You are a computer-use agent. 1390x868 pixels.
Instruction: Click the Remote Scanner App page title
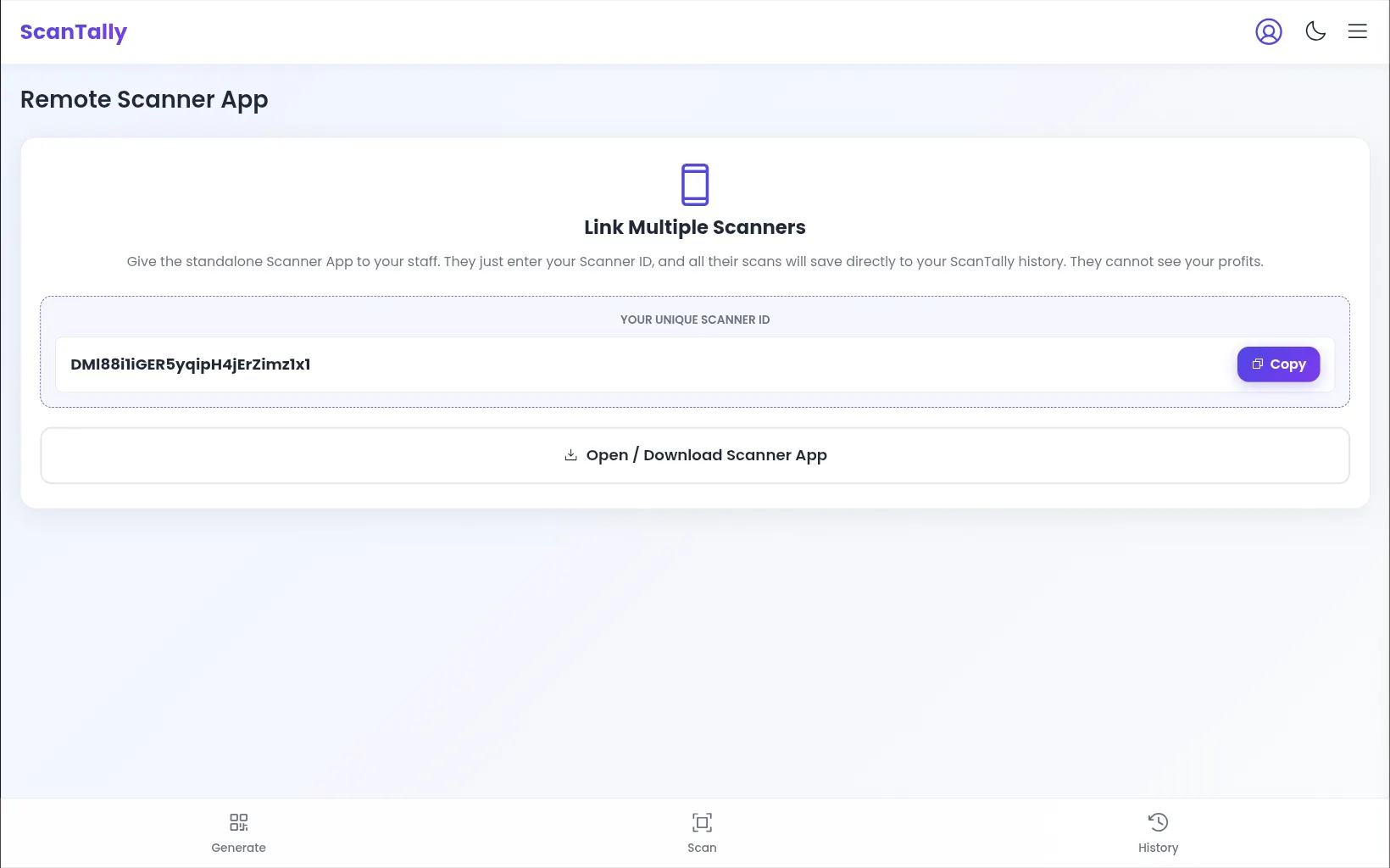click(144, 100)
